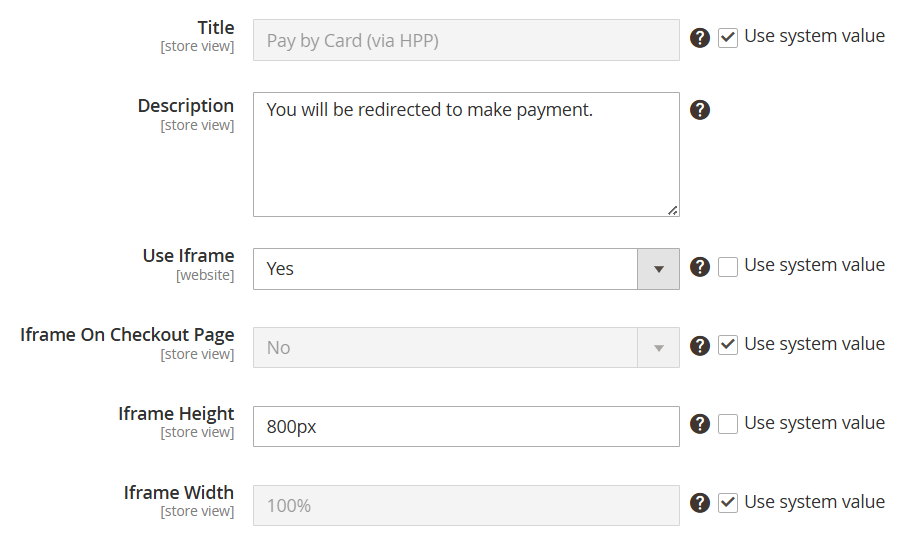Image resolution: width=922 pixels, height=546 pixels.
Task: Click the Use system value label for Iframe Height
Action: pos(814,423)
